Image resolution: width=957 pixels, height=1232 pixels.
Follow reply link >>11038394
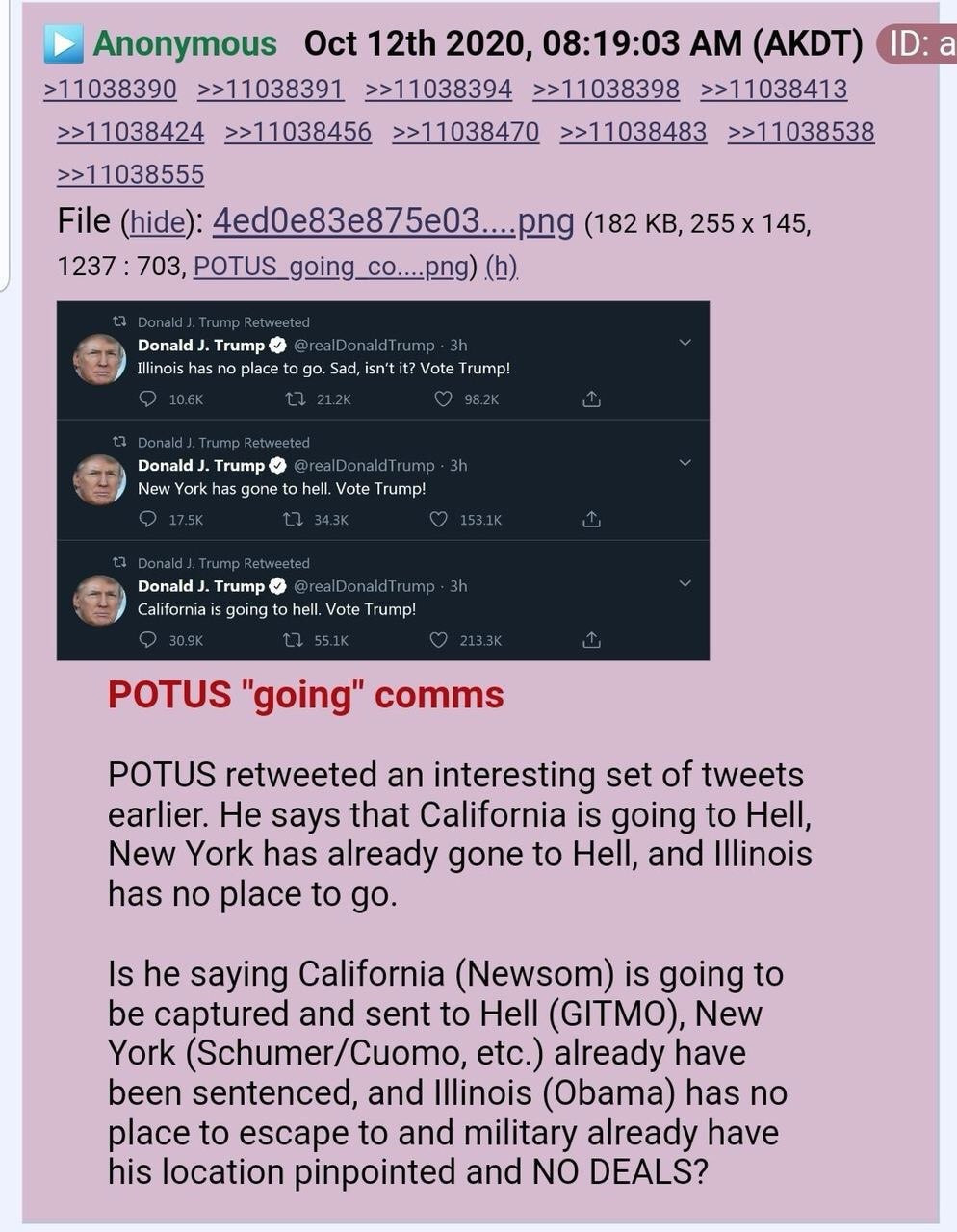pos(438,90)
